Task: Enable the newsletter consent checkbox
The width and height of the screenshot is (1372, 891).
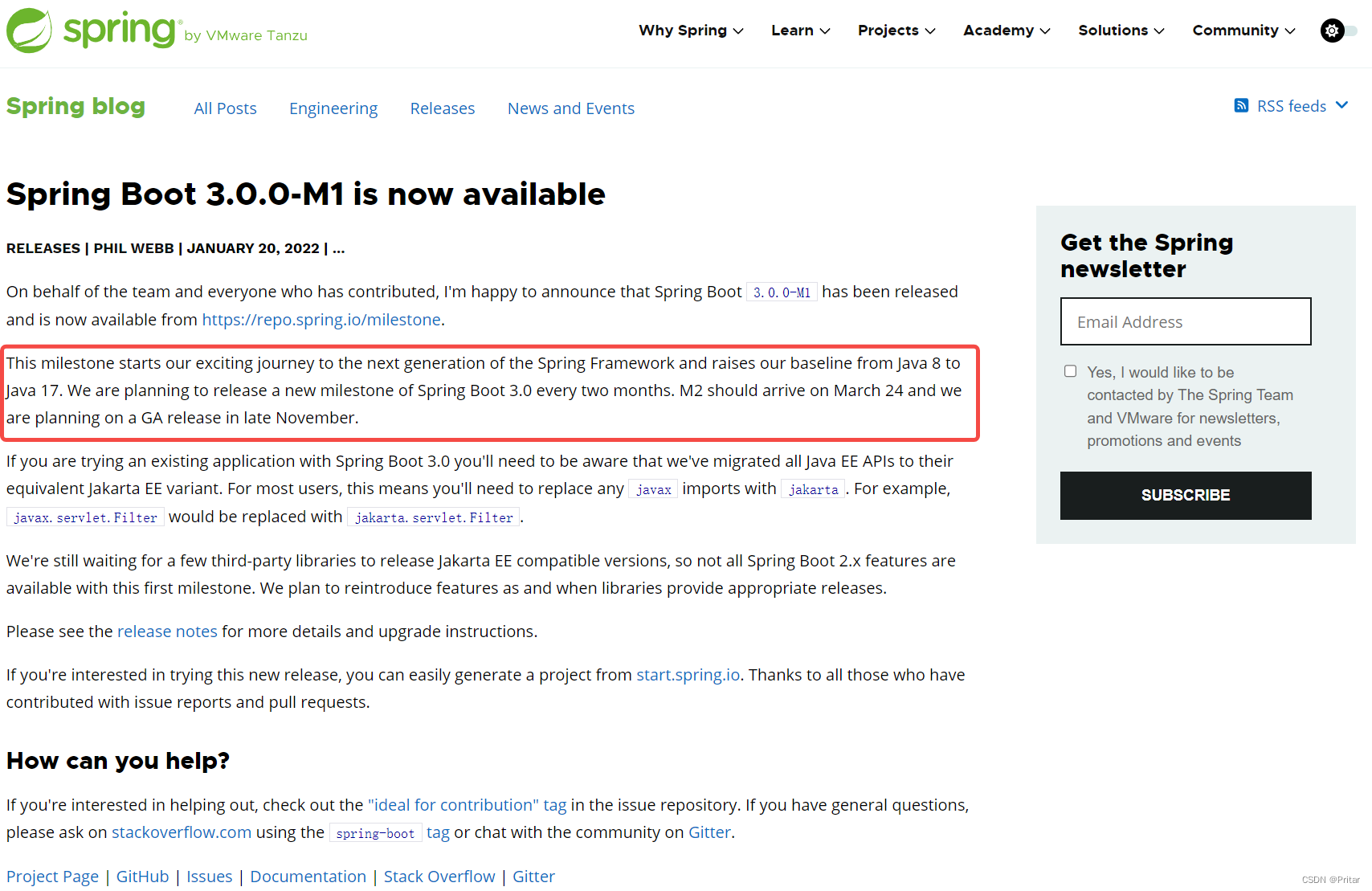Action: [1070, 370]
